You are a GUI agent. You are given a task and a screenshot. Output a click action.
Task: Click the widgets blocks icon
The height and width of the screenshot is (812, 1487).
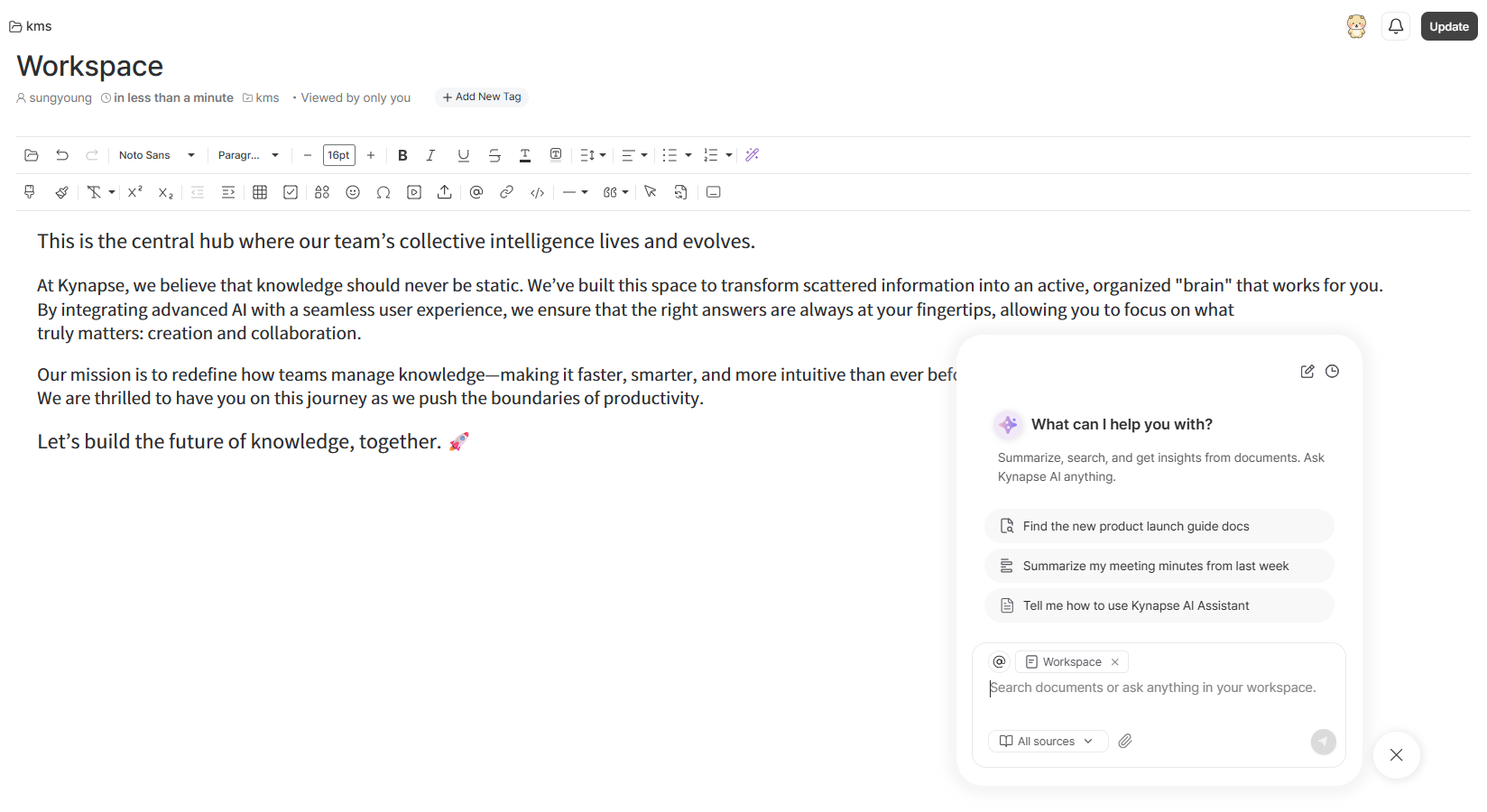pyautogui.click(x=322, y=192)
